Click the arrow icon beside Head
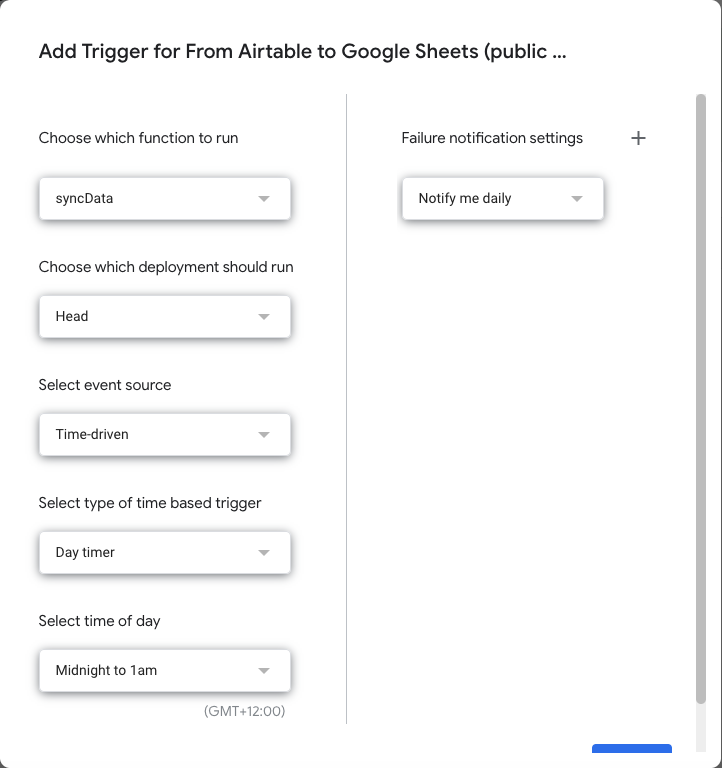This screenshot has height=768, width=722. click(264, 317)
